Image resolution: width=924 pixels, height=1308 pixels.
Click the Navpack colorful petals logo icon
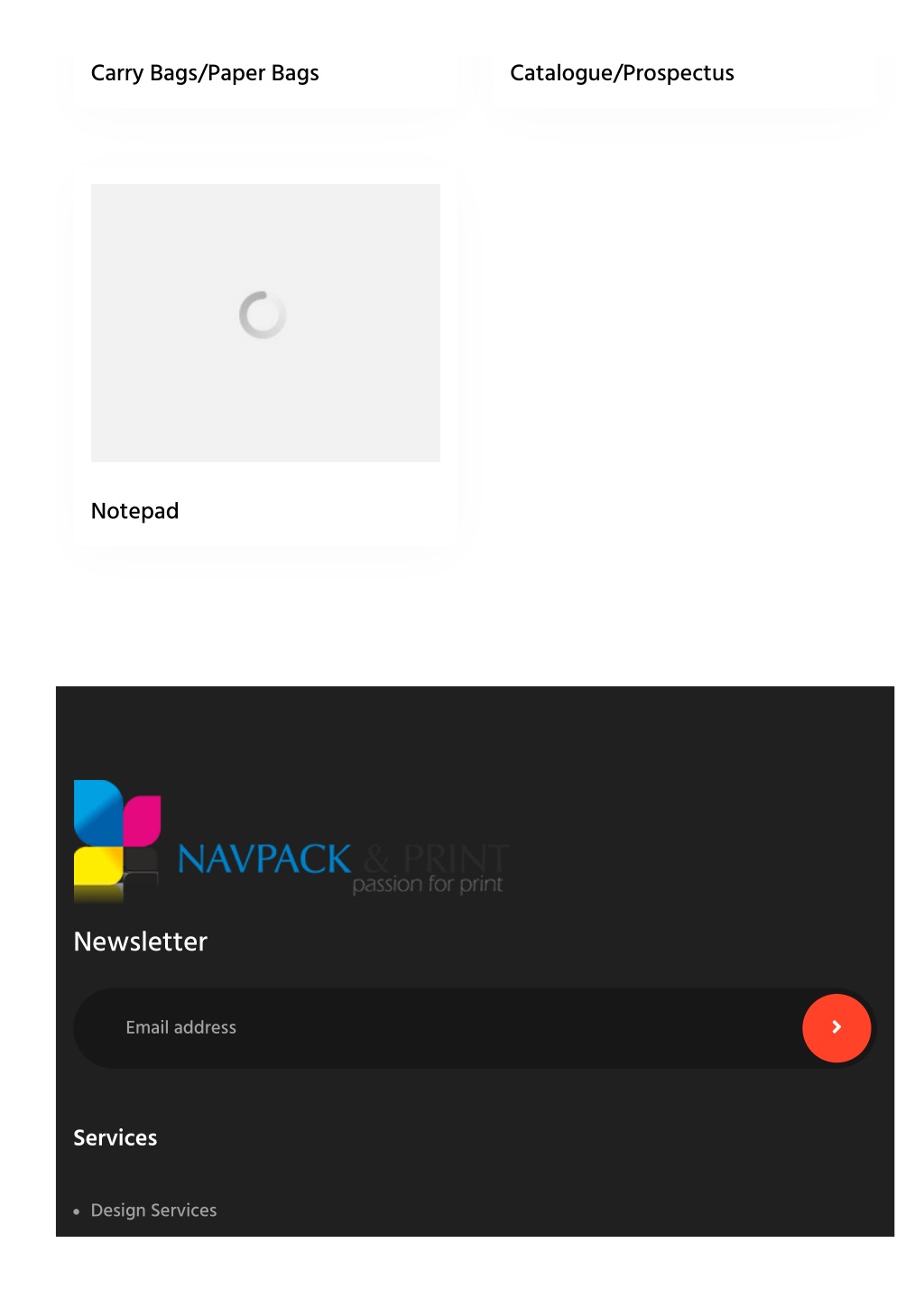click(117, 841)
